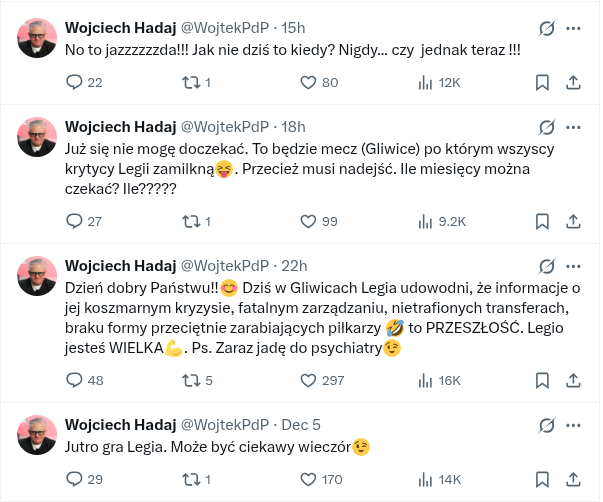This screenshot has width=603, height=502.
Task: Open more options on 18h tweet
Action: pos(577,127)
